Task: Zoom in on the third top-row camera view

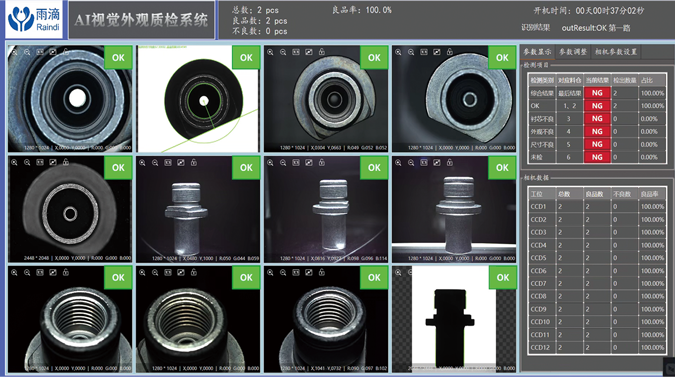Action: pyautogui.click(x=270, y=52)
